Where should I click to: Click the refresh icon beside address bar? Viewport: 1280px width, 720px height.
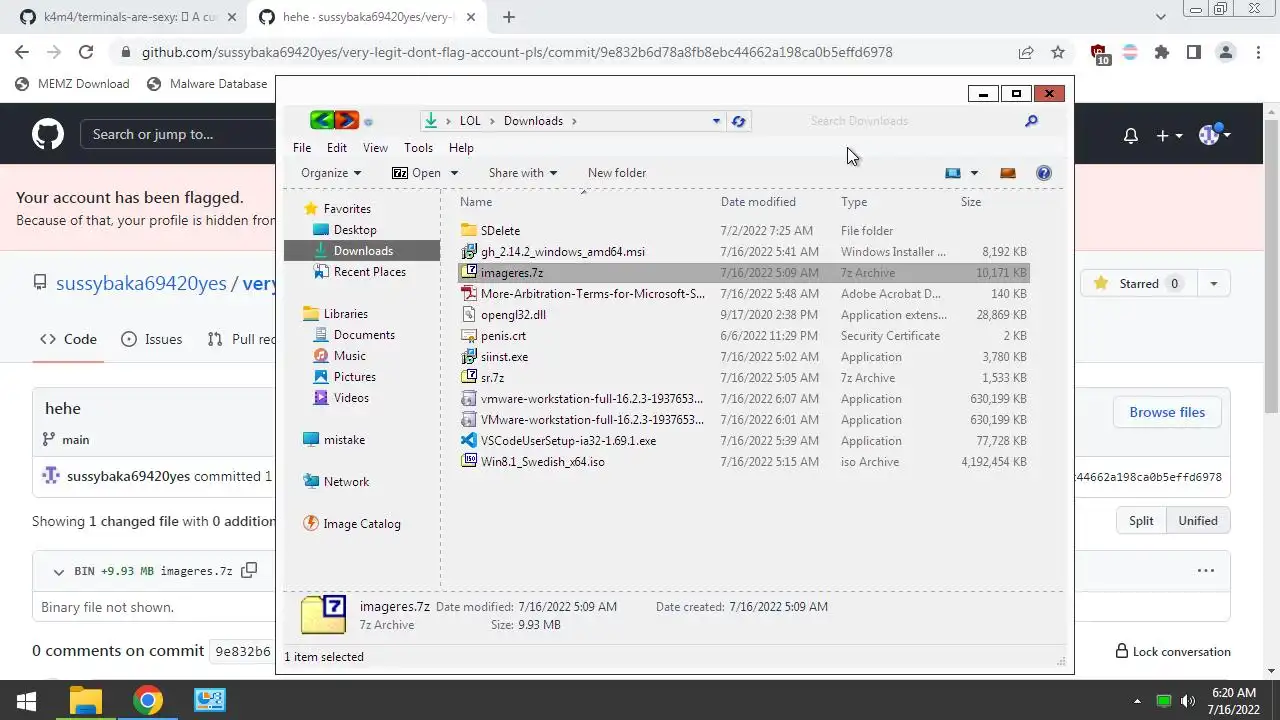point(739,121)
